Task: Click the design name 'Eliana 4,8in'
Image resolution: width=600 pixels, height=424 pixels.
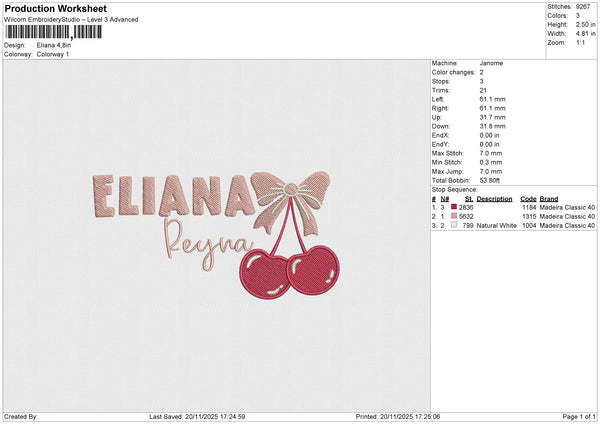Action: coord(54,45)
